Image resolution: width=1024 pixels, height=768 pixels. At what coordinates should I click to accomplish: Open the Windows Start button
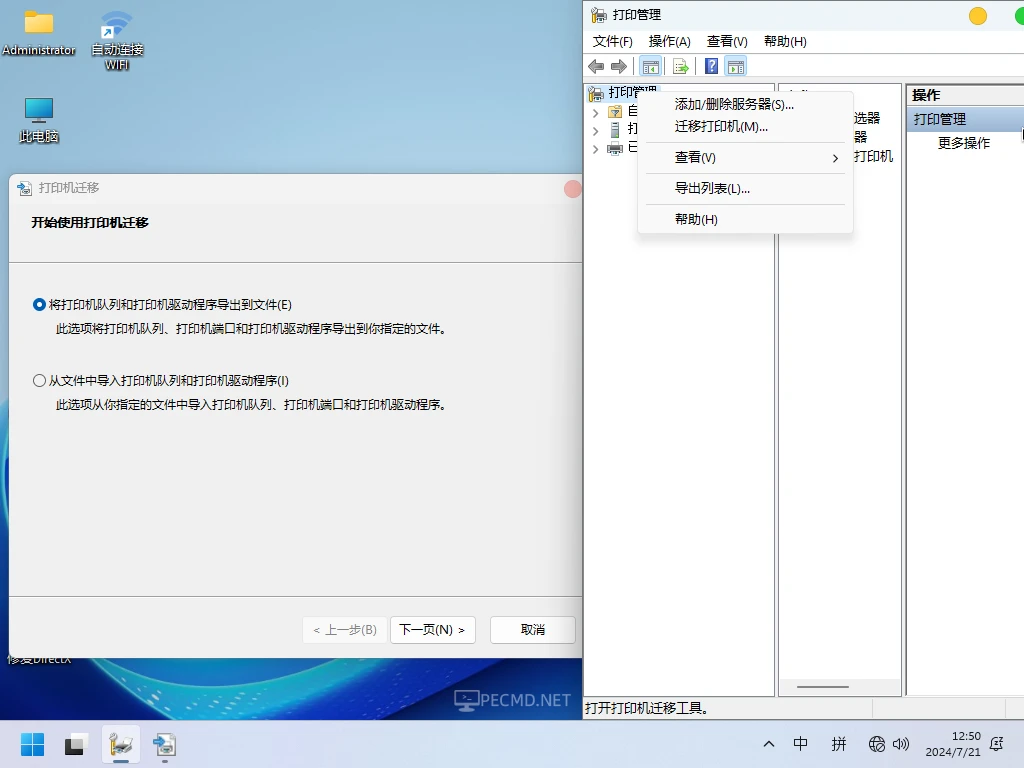point(32,744)
